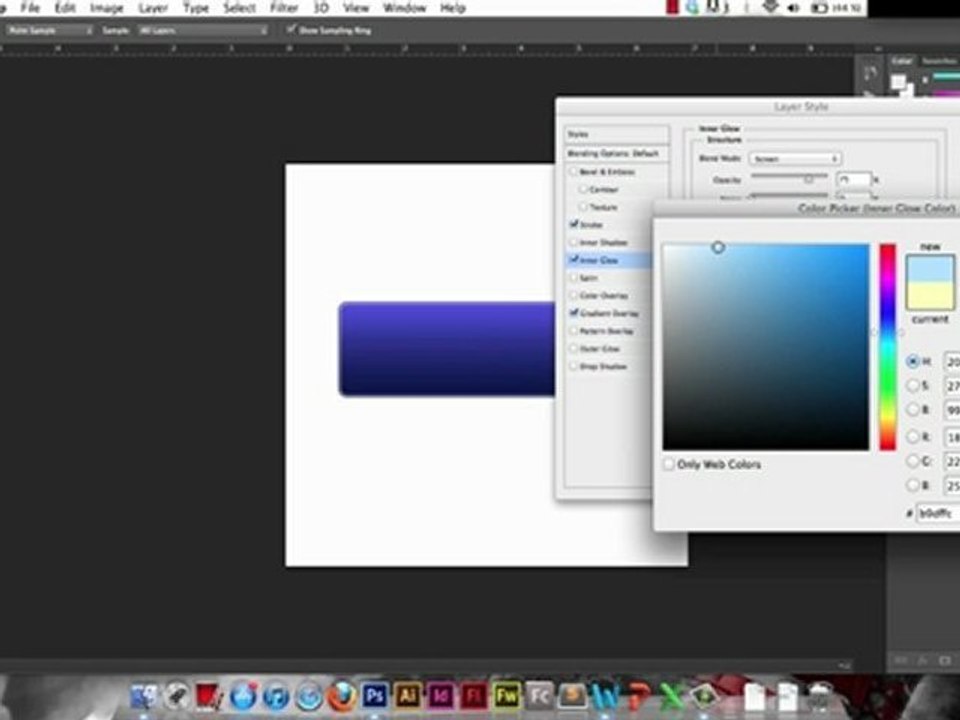
Task: Open the Layer menu
Action: (152, 8)
